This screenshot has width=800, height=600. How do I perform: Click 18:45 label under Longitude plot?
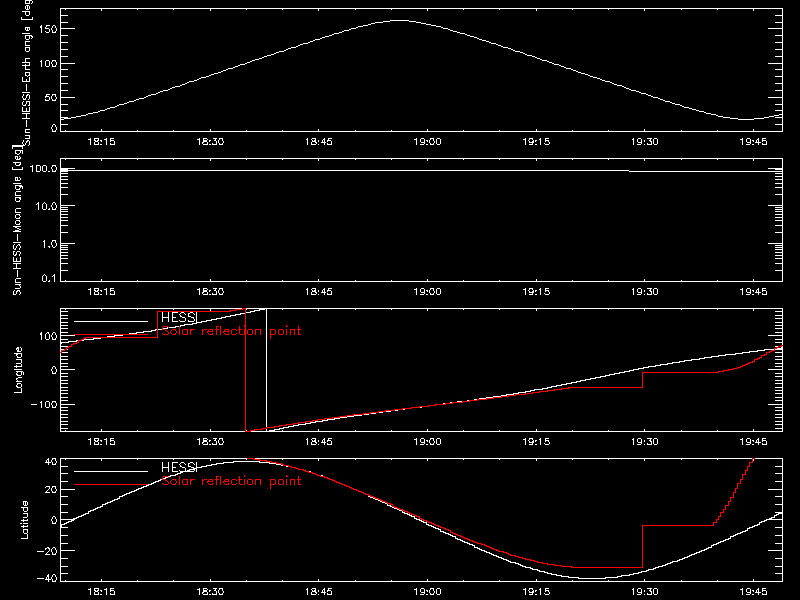(319, 441)
